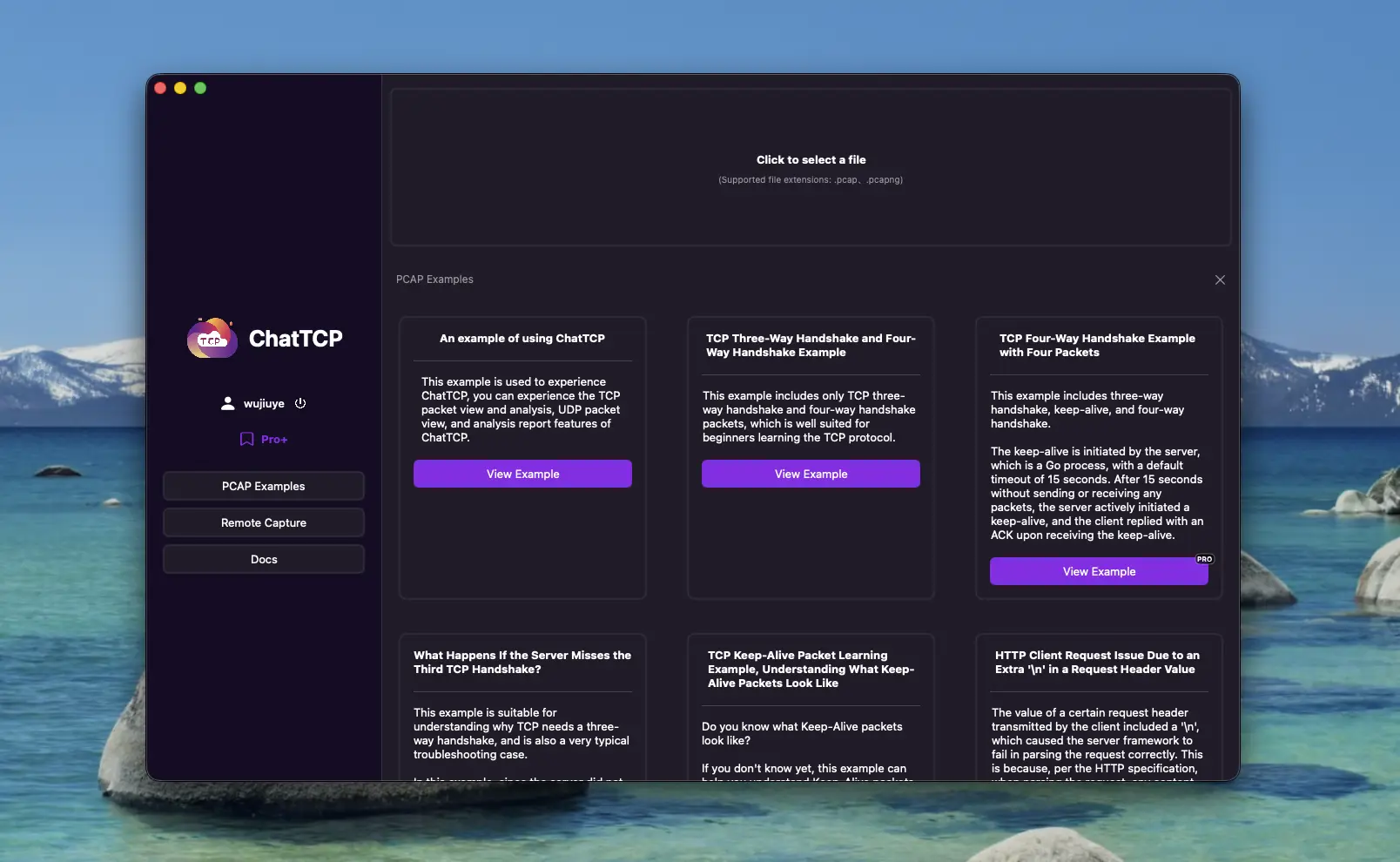Select the TCP Keep-Alive Packet Learning card title
The width and height of the screenshot is (1400, 862).
point(811,669)
